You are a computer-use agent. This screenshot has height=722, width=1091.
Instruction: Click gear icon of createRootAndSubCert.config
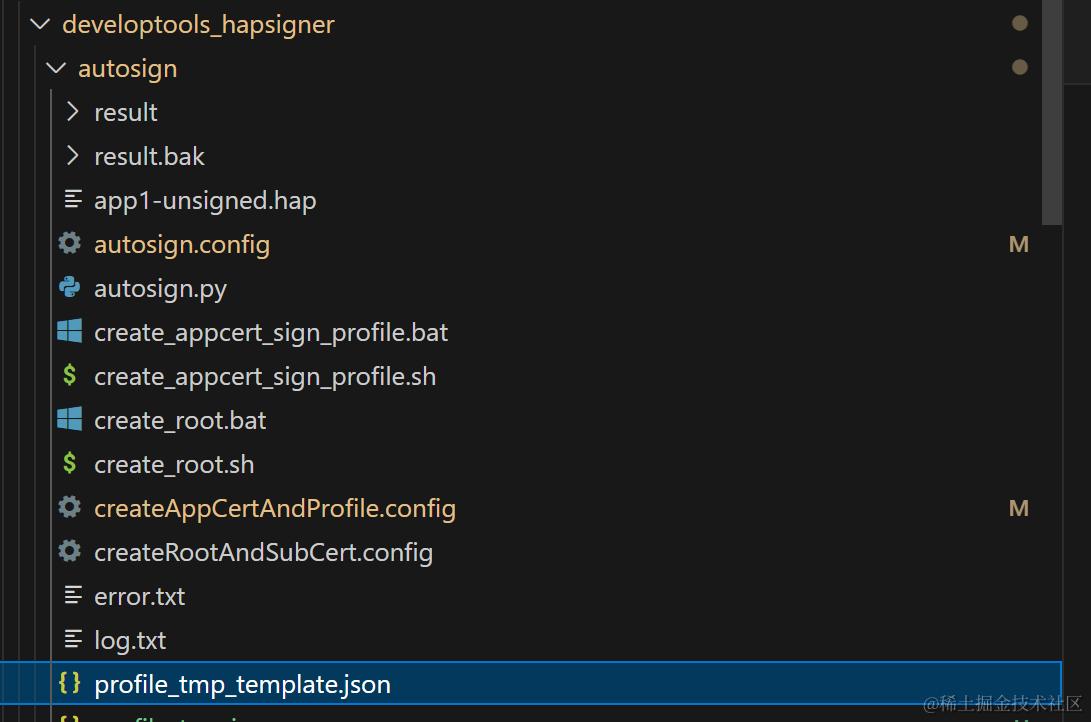tap(70, 551)
